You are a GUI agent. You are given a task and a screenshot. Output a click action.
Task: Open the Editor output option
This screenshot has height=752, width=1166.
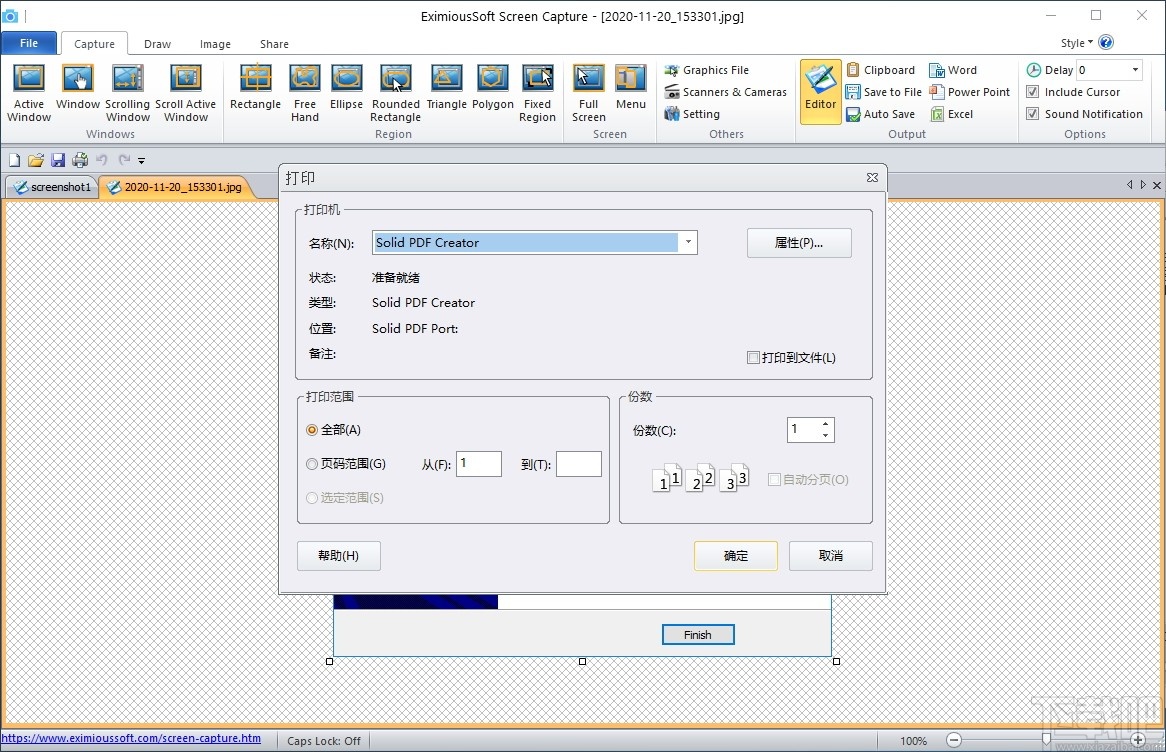[820, 90]
